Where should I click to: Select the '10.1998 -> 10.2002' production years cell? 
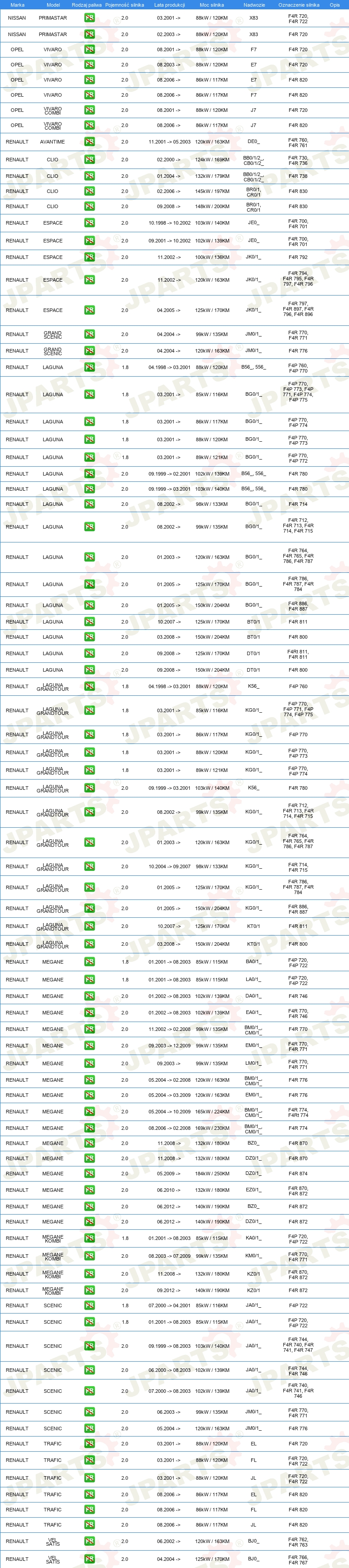point(169,223)
